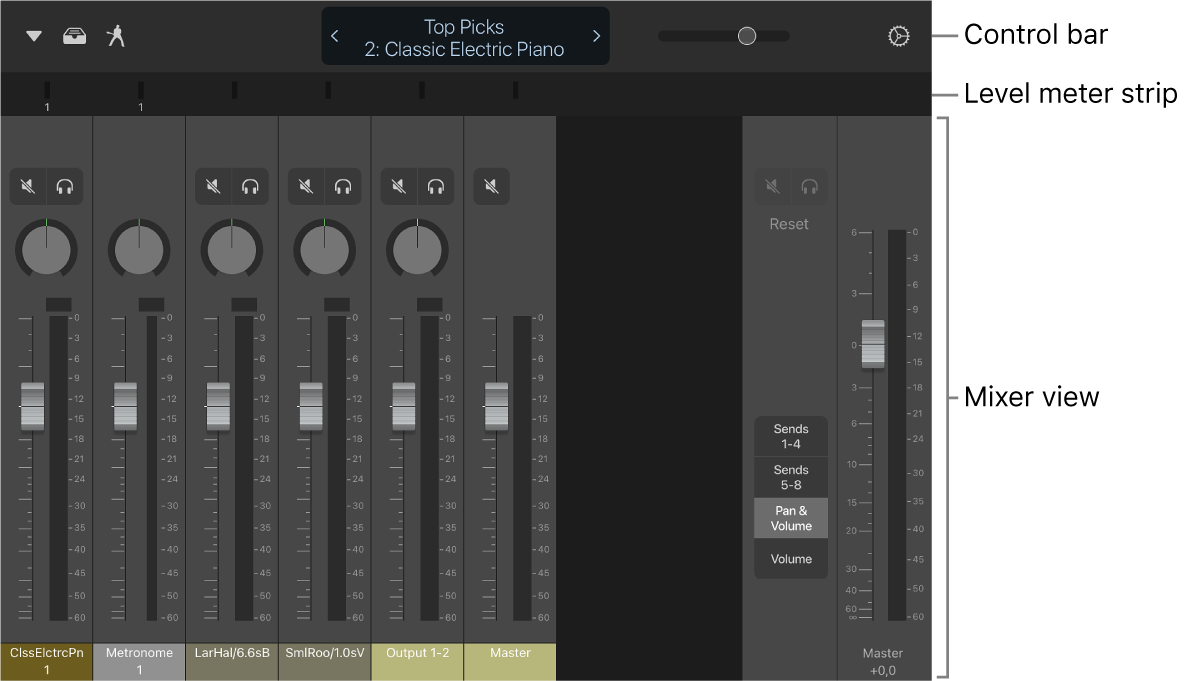This screenshot has width=1192, height=681.
Task: Click the performer figure icon
Action: tap(116, 36)
